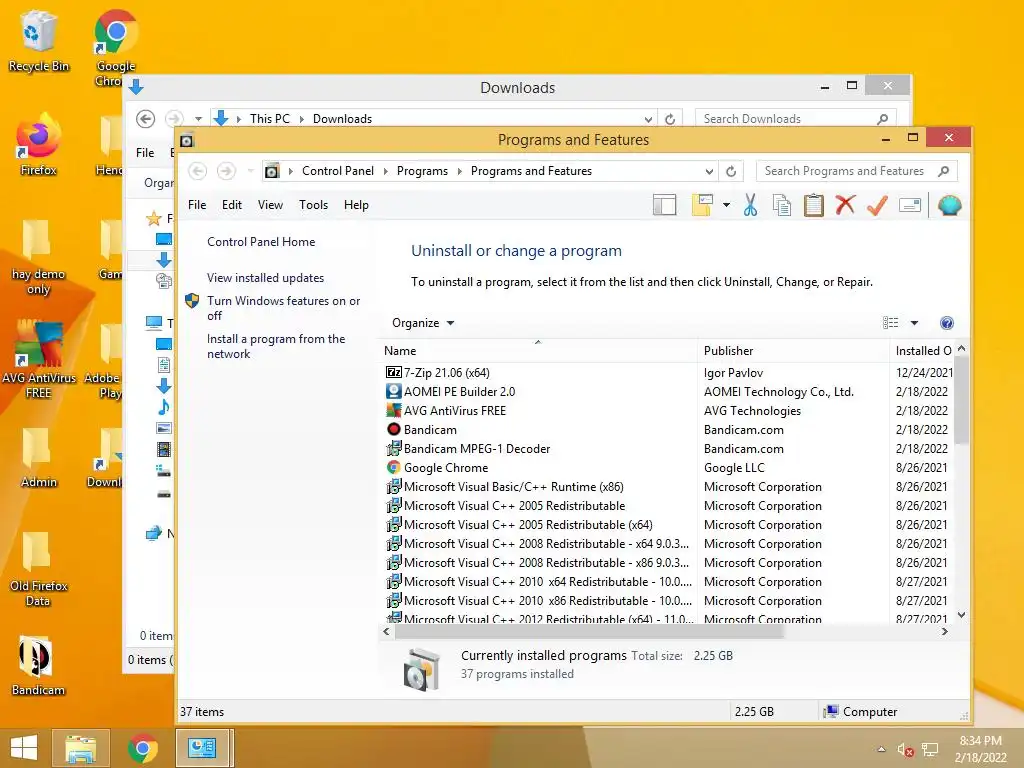
Task: Sort by the Name column header
Action: tap(538, 351)
